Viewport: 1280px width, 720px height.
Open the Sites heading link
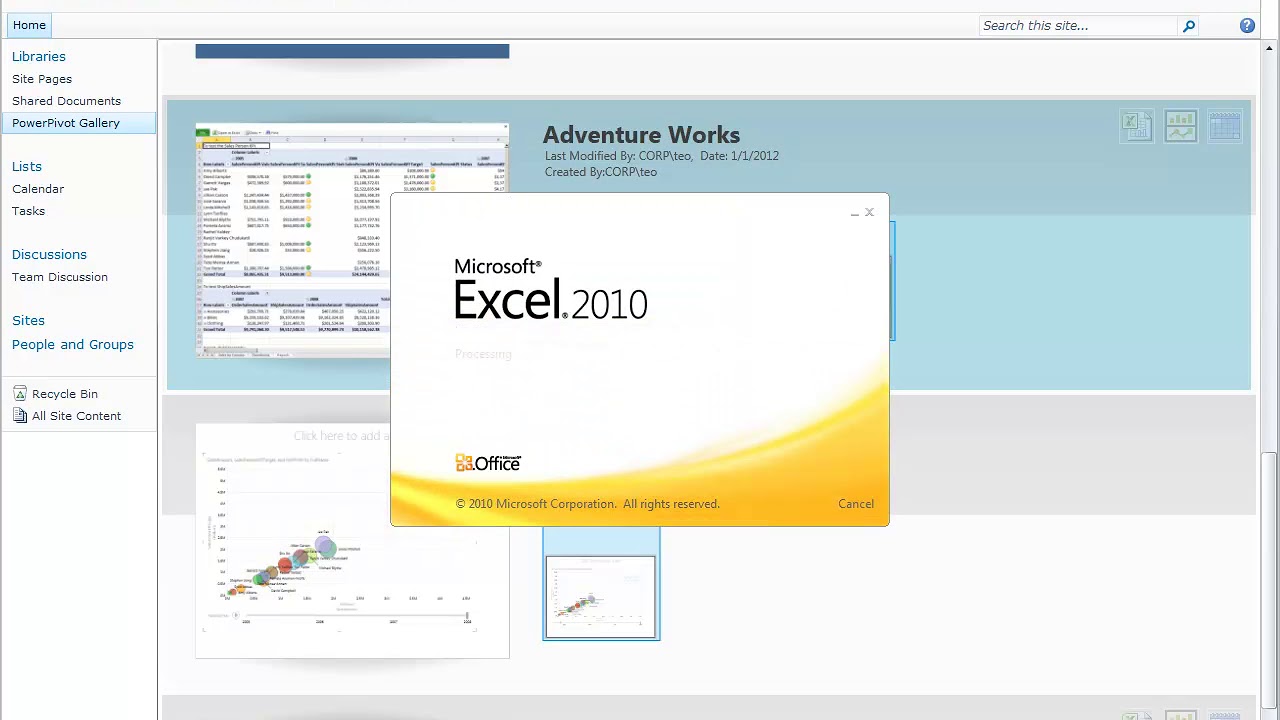[28, 321]
